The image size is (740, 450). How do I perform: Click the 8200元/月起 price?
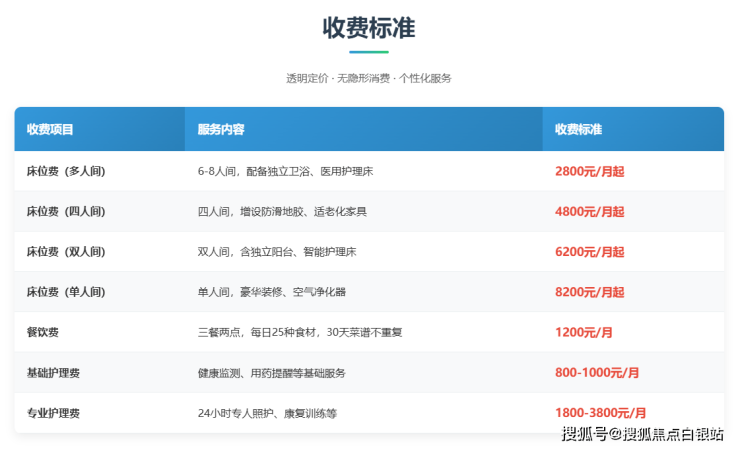tap(589, 292)
